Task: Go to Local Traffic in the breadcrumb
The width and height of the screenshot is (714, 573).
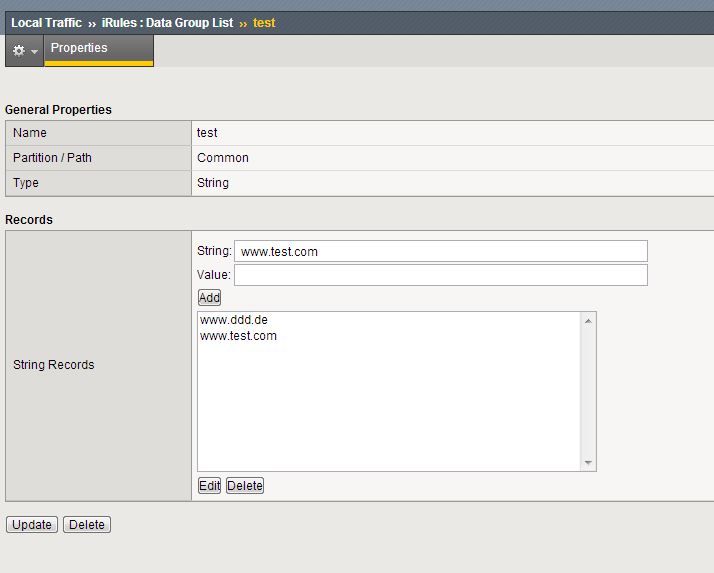Action: click(46, 22)
